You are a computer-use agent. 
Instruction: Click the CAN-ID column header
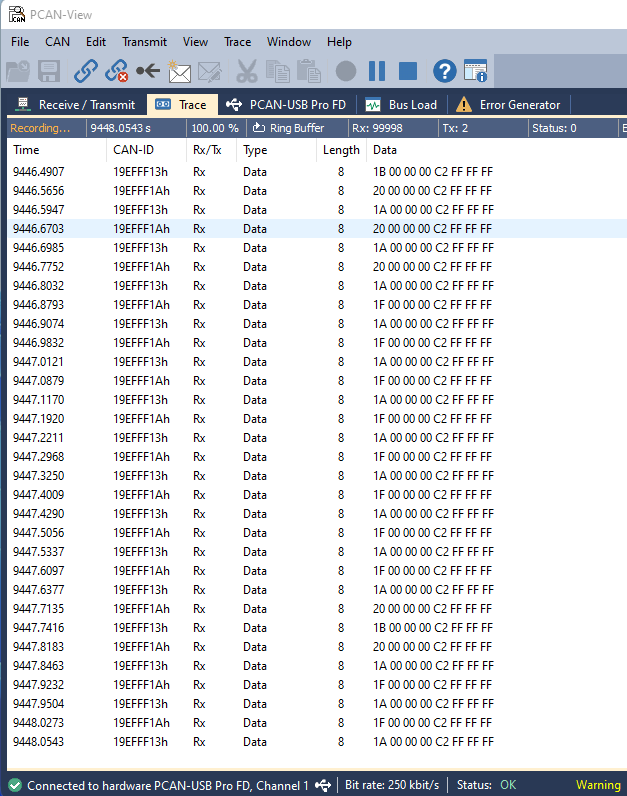[x=133, y=150]
